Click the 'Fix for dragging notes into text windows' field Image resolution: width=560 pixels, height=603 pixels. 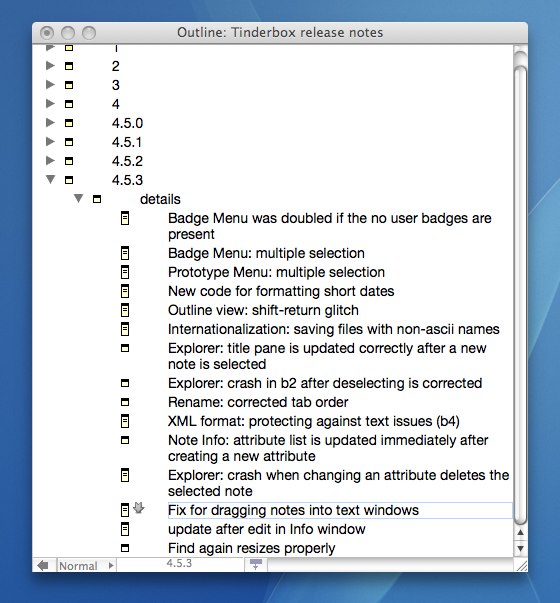click(340, 510)
